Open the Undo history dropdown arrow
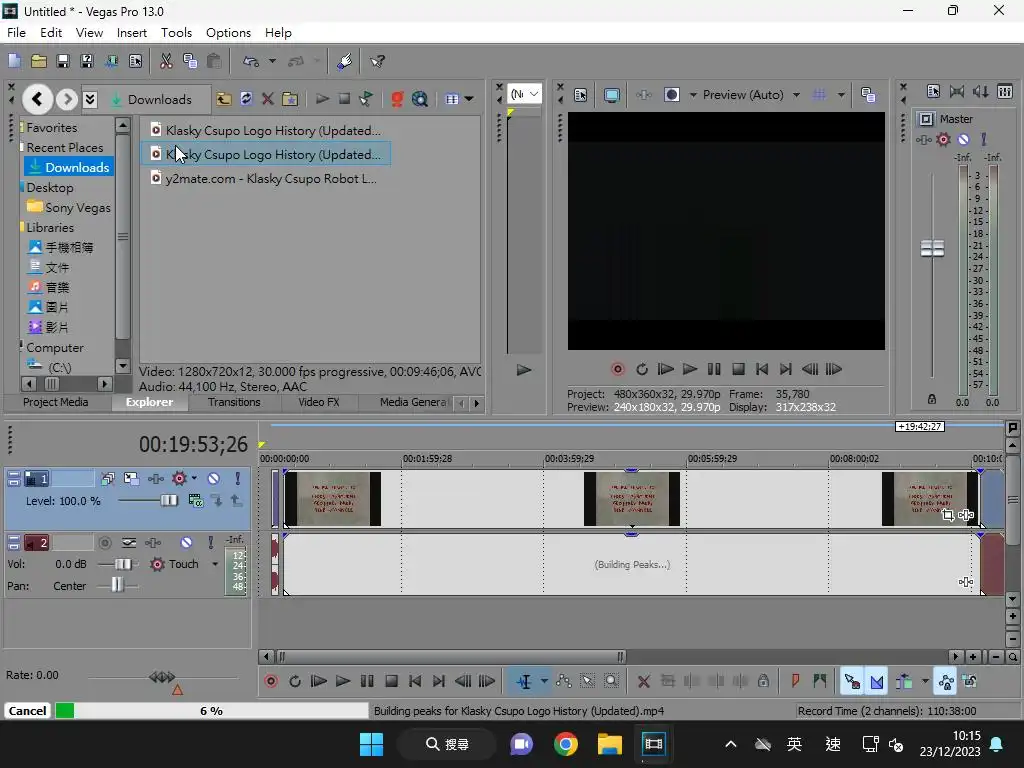The image size is (1024, 768). [x=272, y=61]
